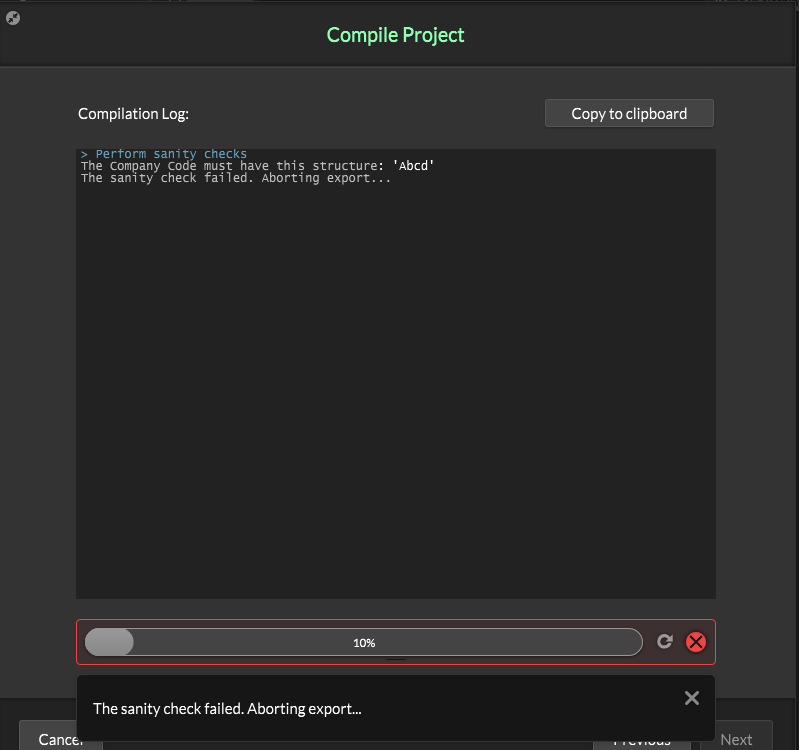
Task: Click the filled portion of the progress bar
Action: pos(109,642)
